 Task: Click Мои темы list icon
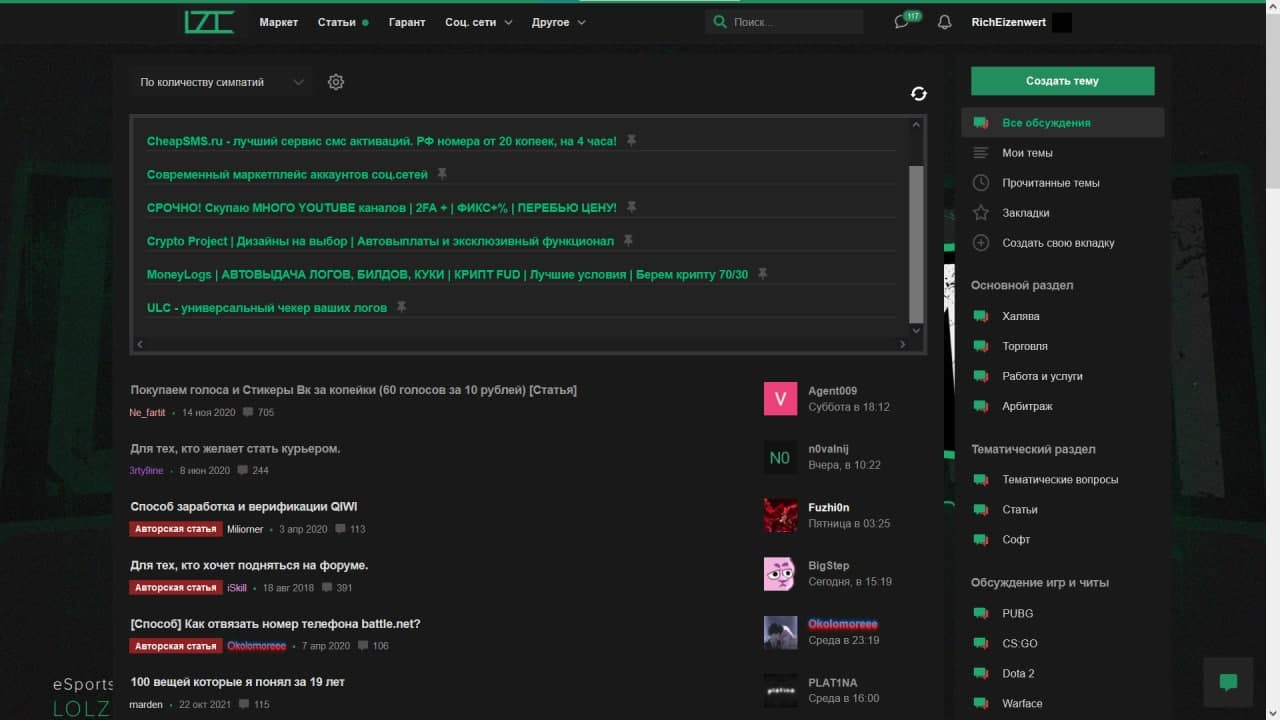click(981, 153)
